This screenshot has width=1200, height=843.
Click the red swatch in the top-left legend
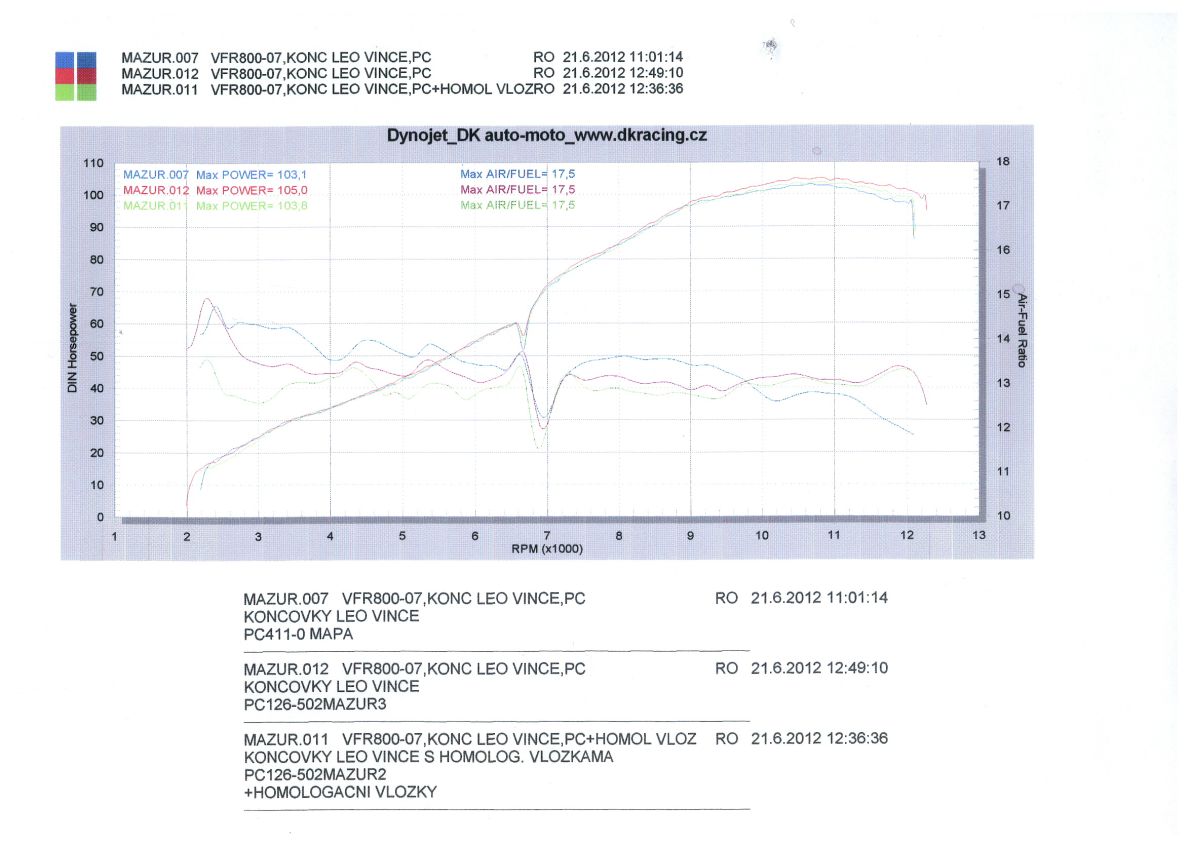pyautogui.click(x=76, y=75)
